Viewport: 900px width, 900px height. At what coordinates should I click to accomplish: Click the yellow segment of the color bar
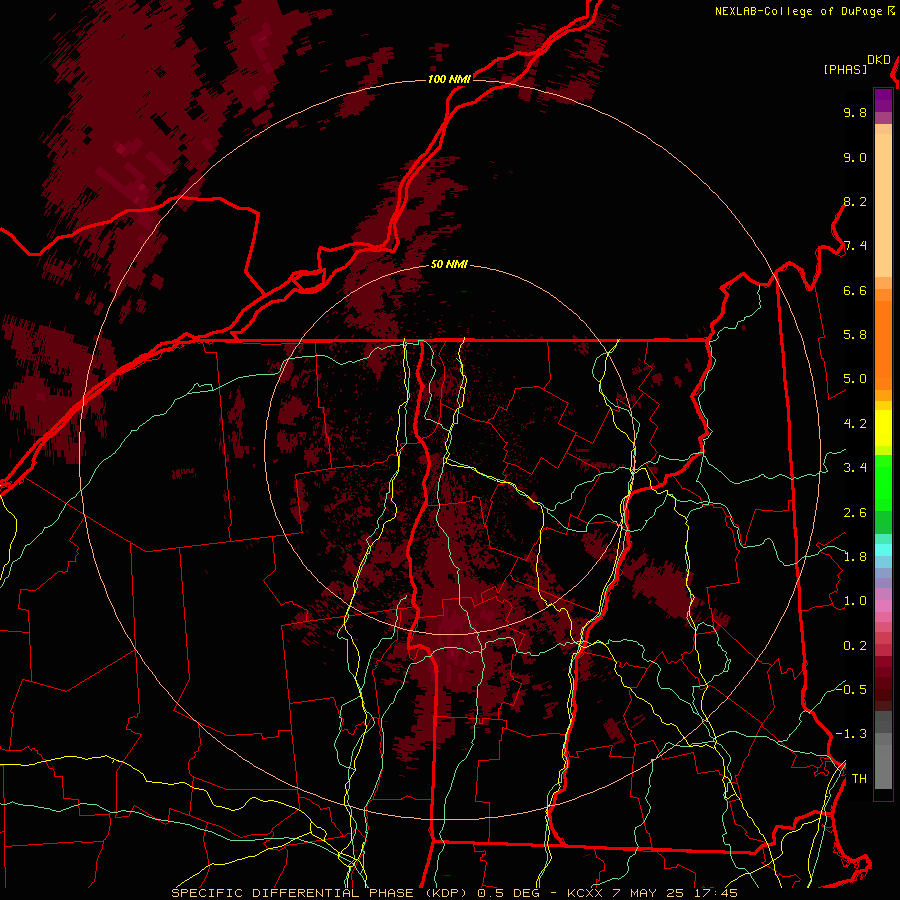pos(883,428)
